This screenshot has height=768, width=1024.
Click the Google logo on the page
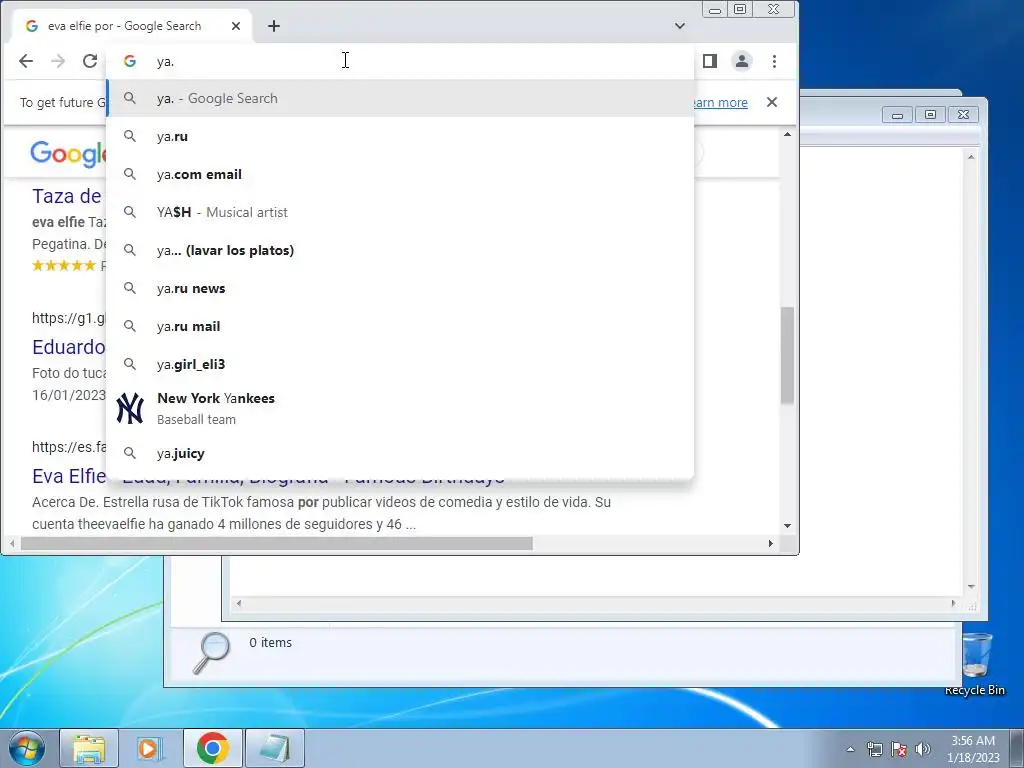pyautogui.click(x=69, y=153)
